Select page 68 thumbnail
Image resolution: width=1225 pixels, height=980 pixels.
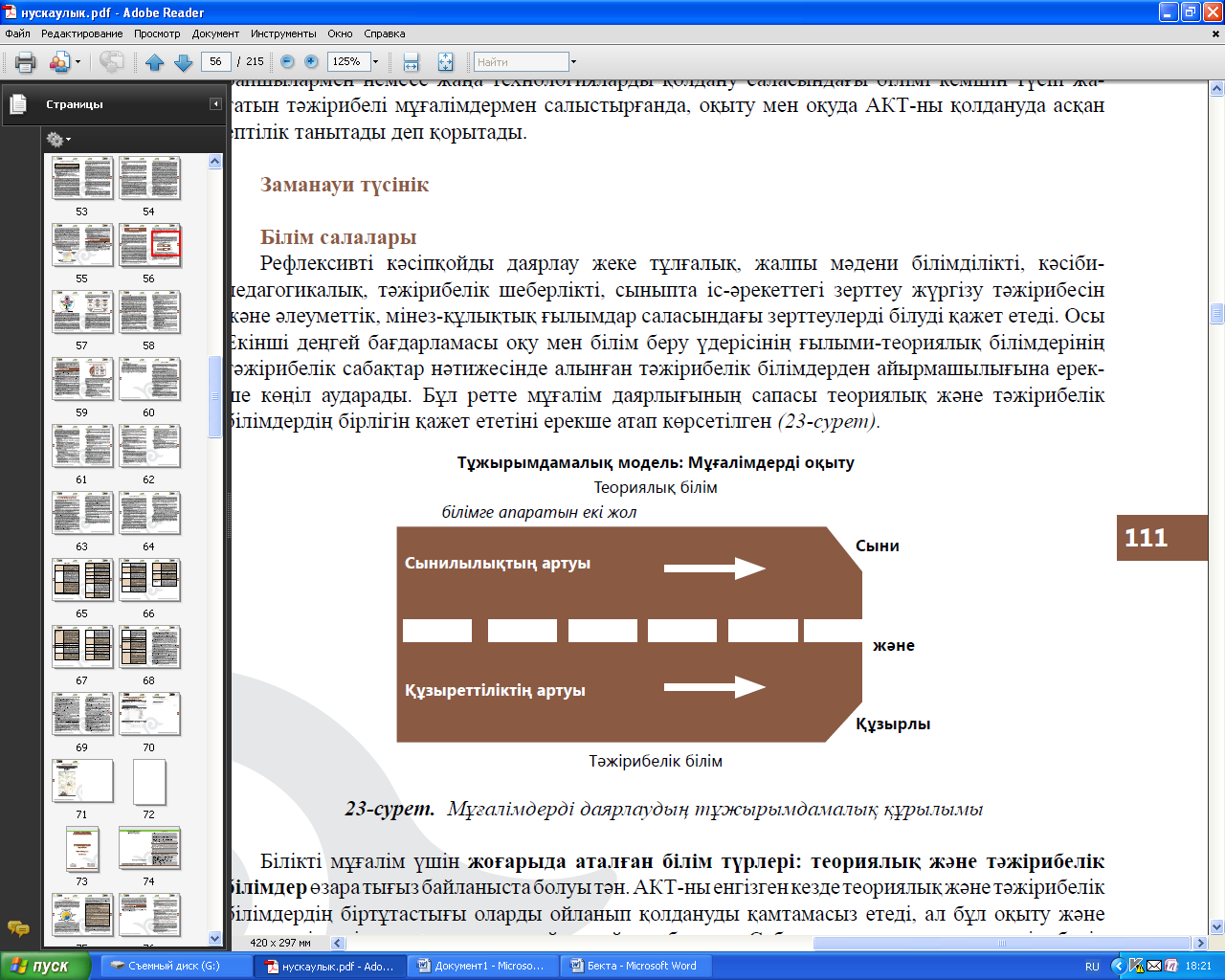[148, 647]
